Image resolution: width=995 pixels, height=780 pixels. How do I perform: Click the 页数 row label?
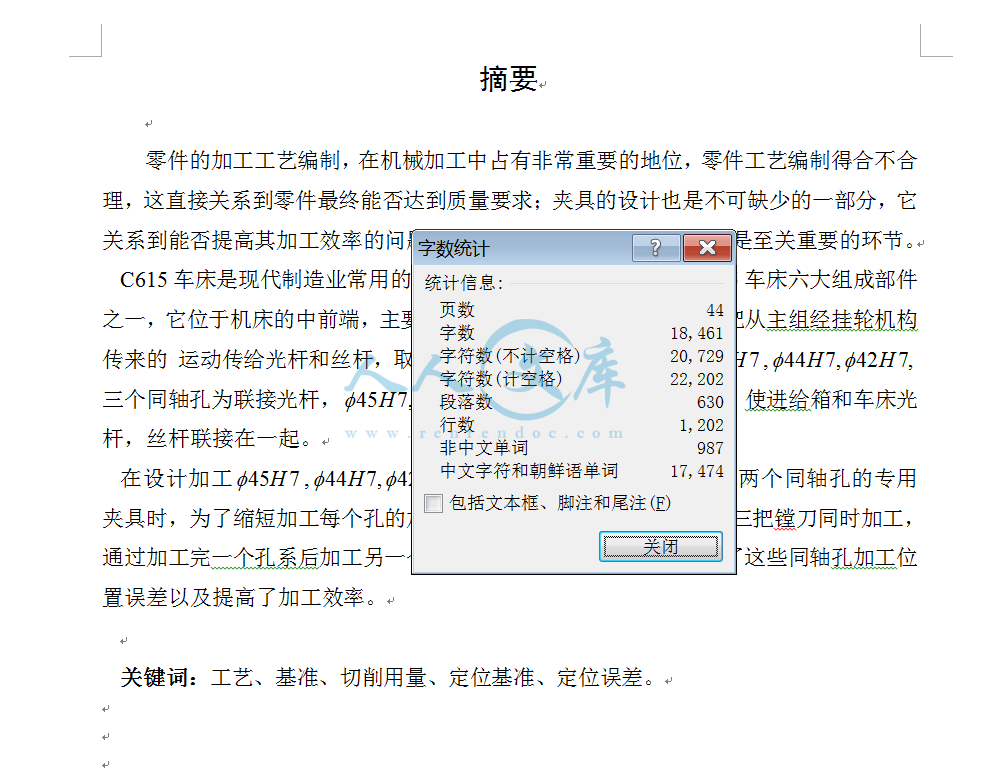point(457,310)
